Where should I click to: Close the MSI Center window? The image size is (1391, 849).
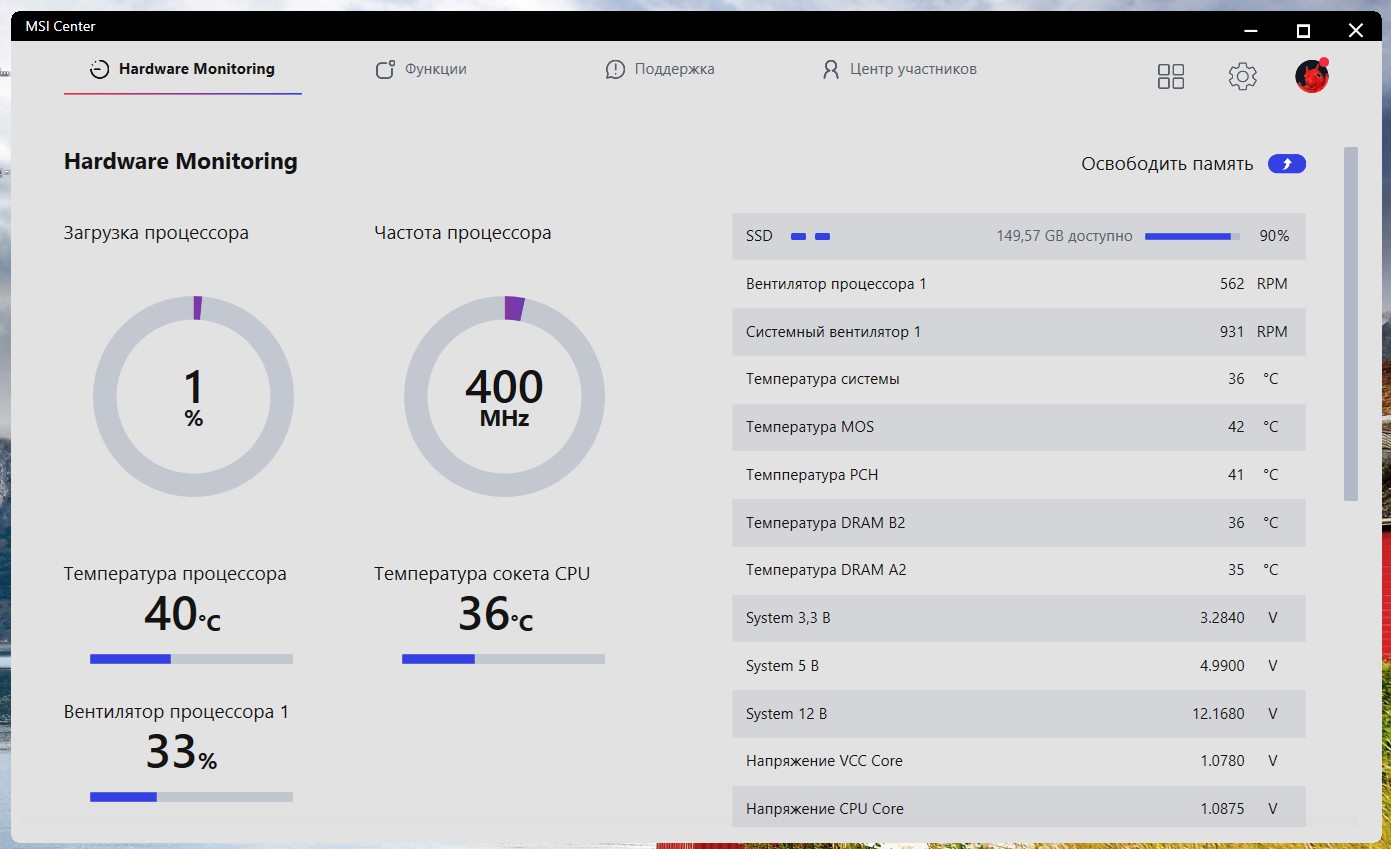coord(1356,31)
